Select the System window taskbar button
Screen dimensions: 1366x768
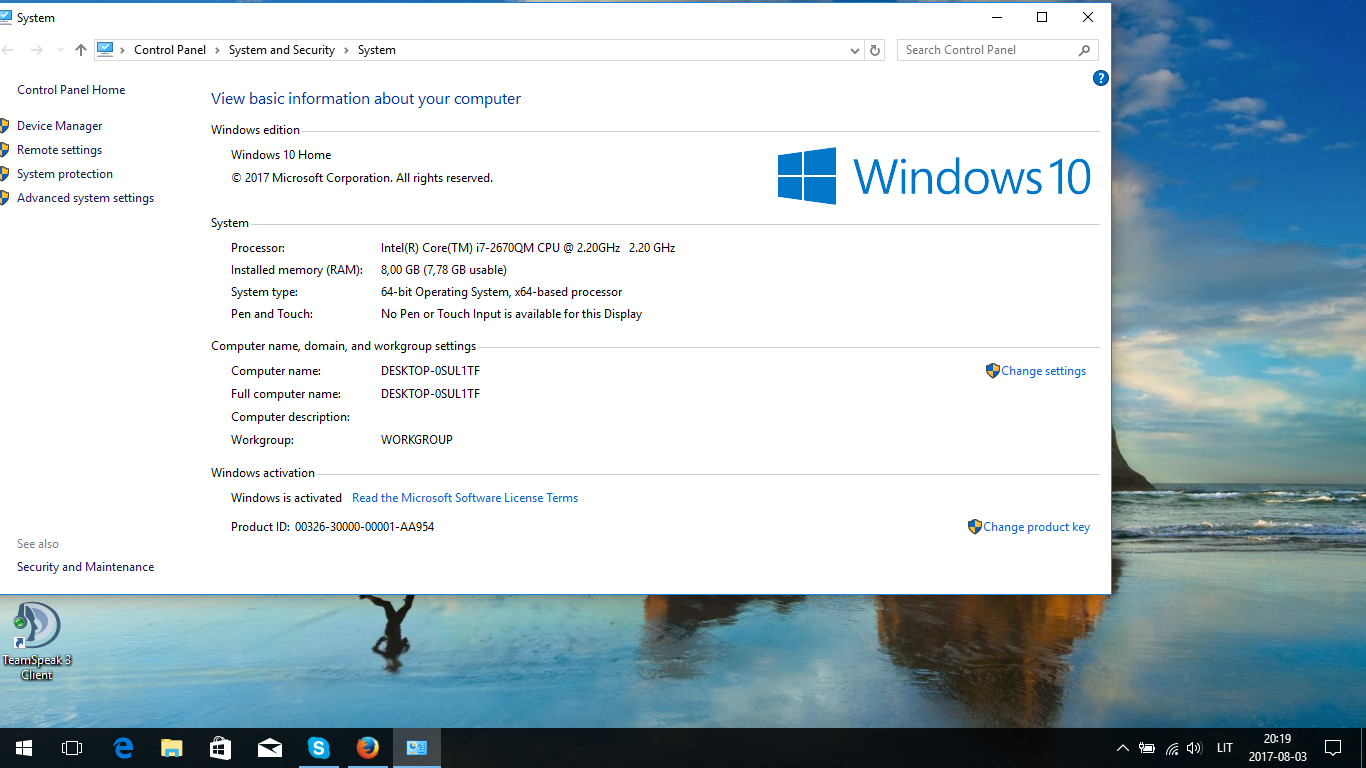417,748
